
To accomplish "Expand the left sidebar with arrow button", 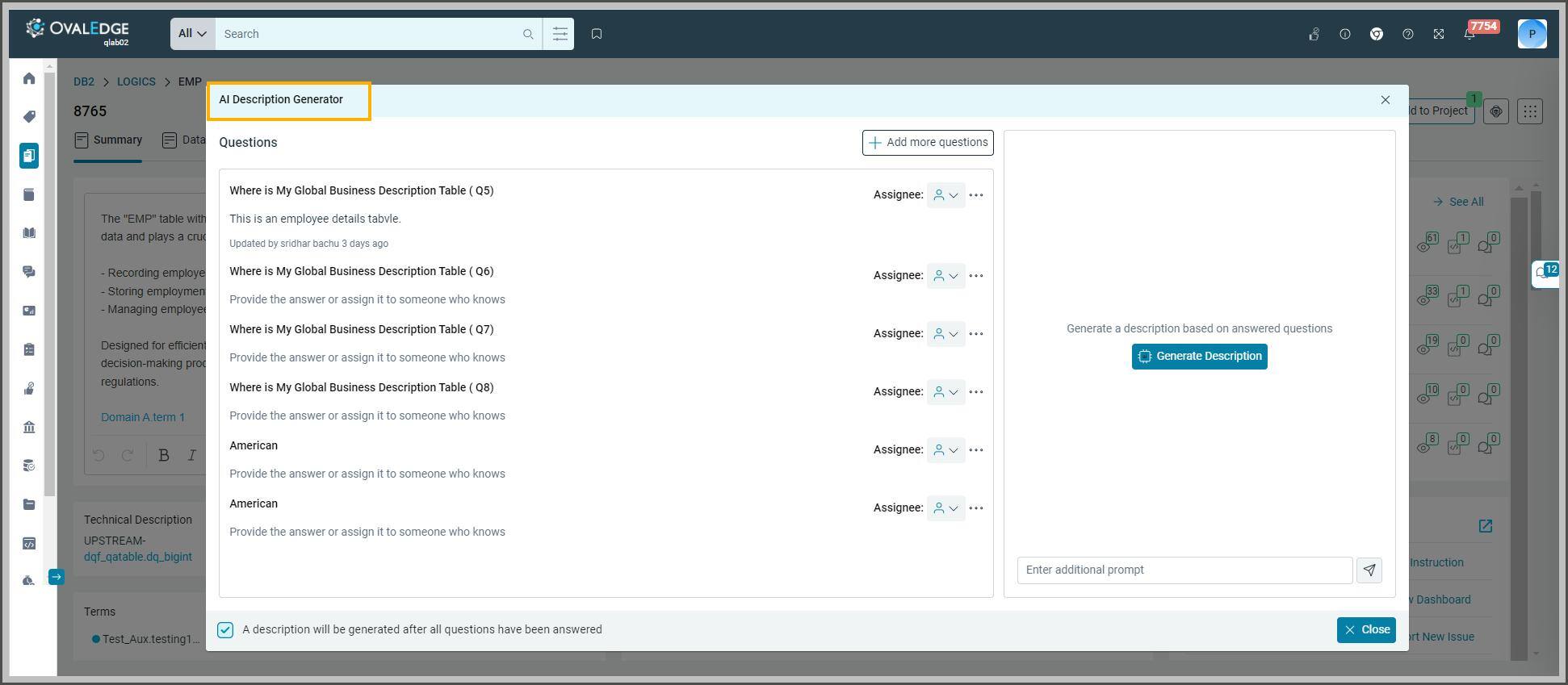I will click(56, 577).
